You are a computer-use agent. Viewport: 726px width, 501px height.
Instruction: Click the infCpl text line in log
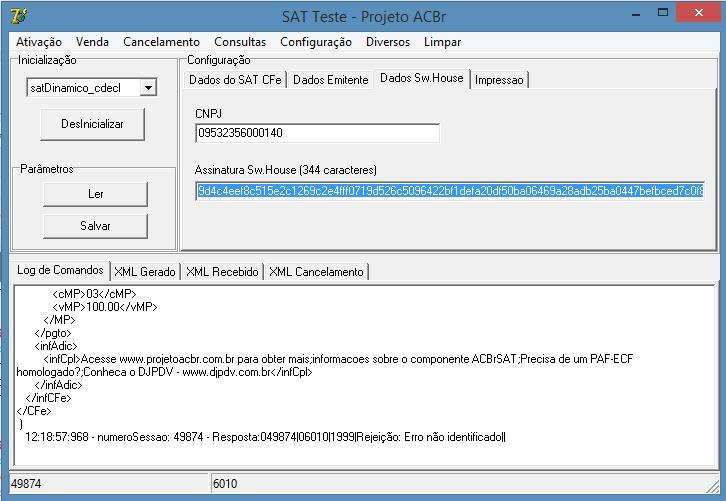click(x=325, y=365)
